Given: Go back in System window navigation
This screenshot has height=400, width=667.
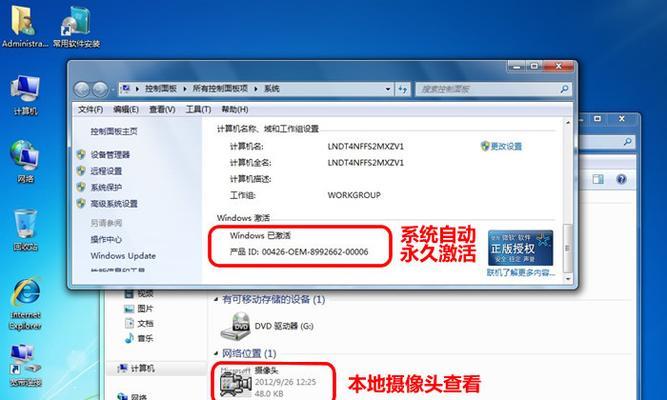Looking at the screenshot, I should click(x=82, y=89).
